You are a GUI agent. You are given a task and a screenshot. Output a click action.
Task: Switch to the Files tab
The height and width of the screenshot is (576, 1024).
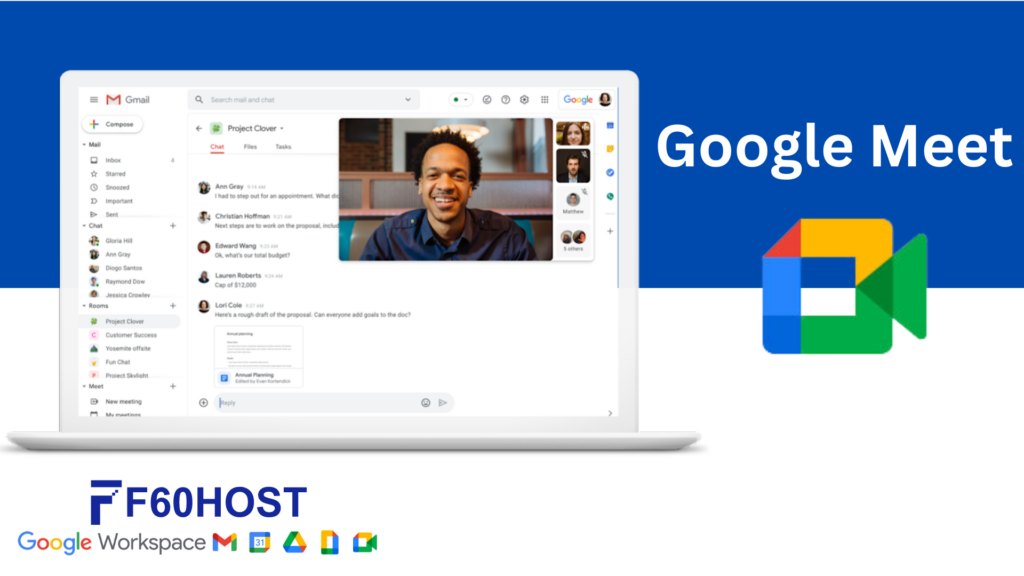[250, 146]
